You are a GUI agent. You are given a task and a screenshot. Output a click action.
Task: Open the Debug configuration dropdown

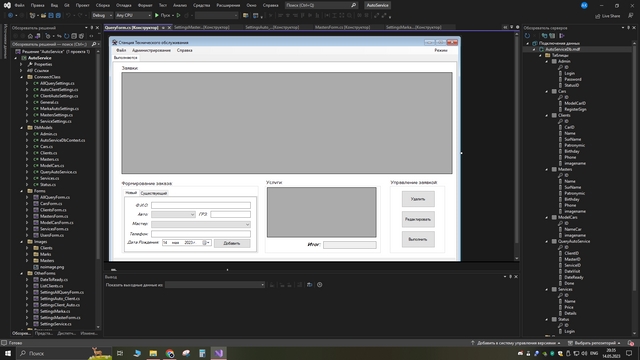point(102,16)
